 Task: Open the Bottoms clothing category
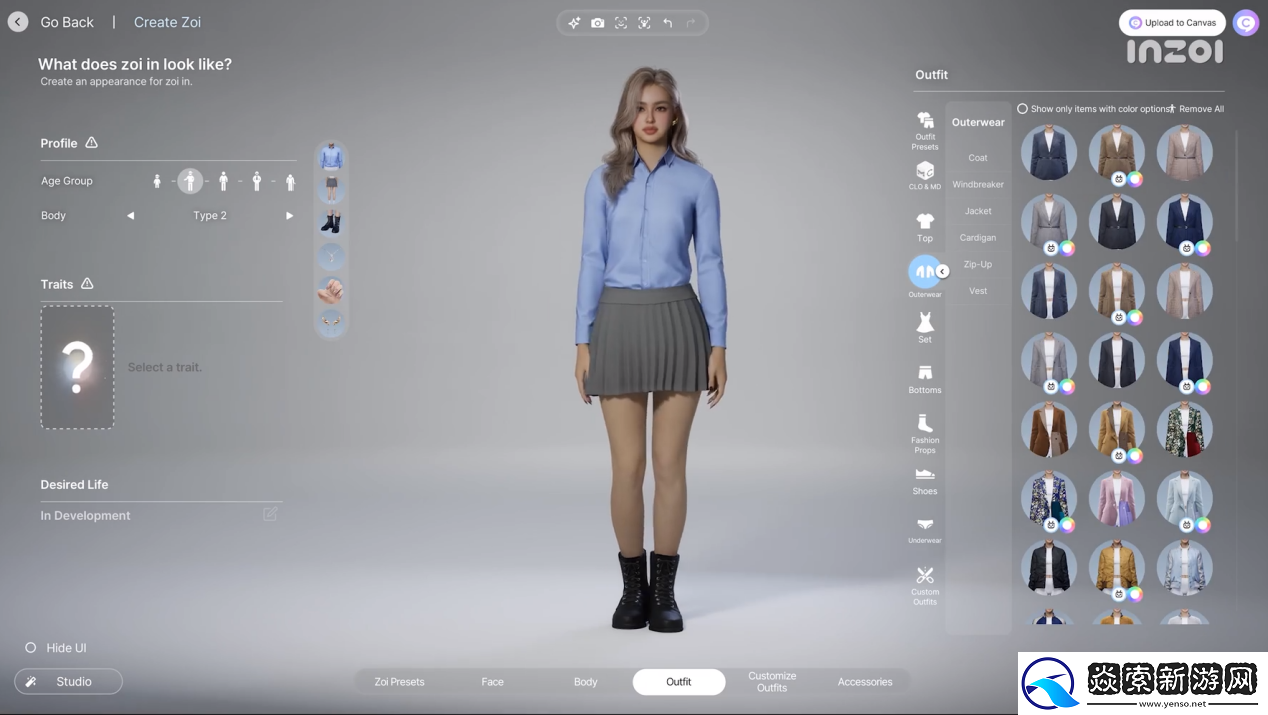pyautogui.click(x=925, y=379)
